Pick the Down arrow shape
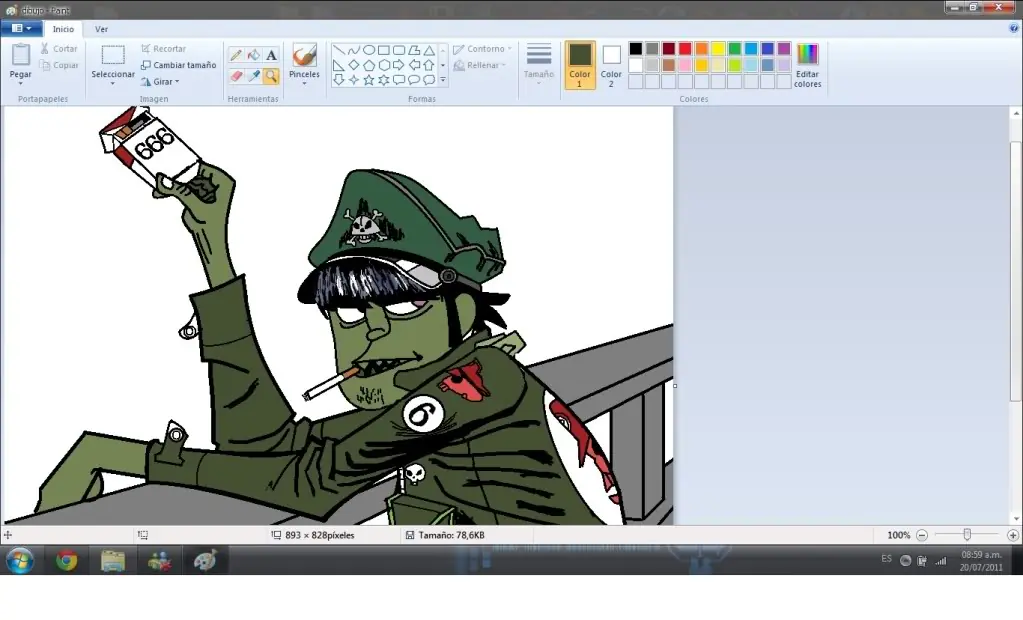1023x620 pixels. [339, 80]
